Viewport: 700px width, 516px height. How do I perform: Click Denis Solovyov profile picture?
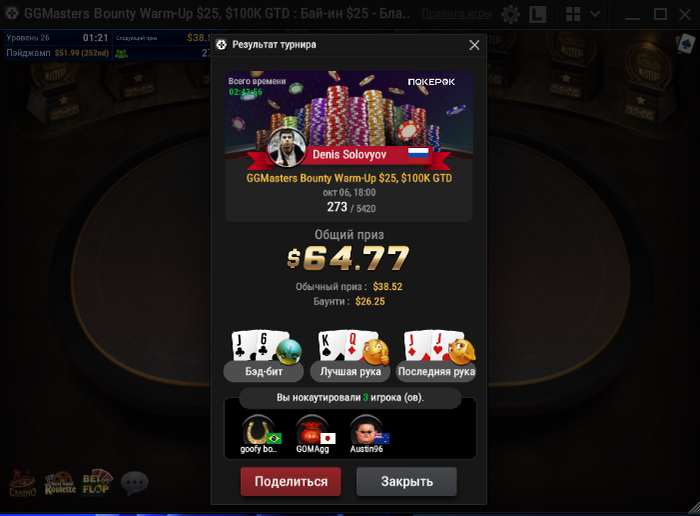click(x=286, y=148)
